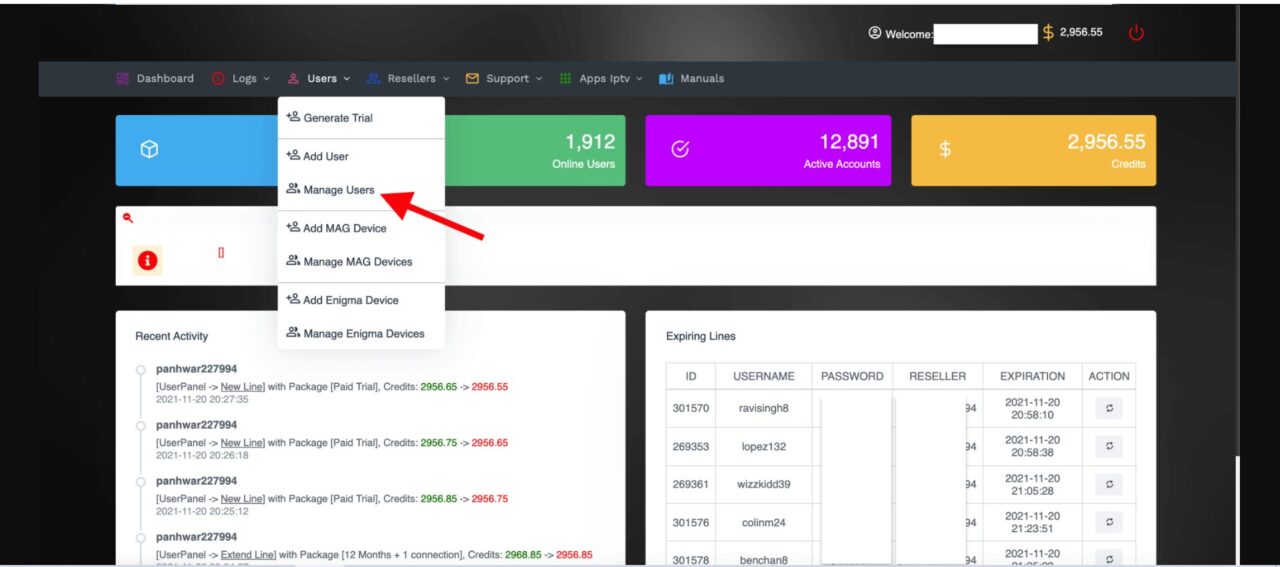
Task: Select Add MAG Device option
Action: (x=344, y=228)
